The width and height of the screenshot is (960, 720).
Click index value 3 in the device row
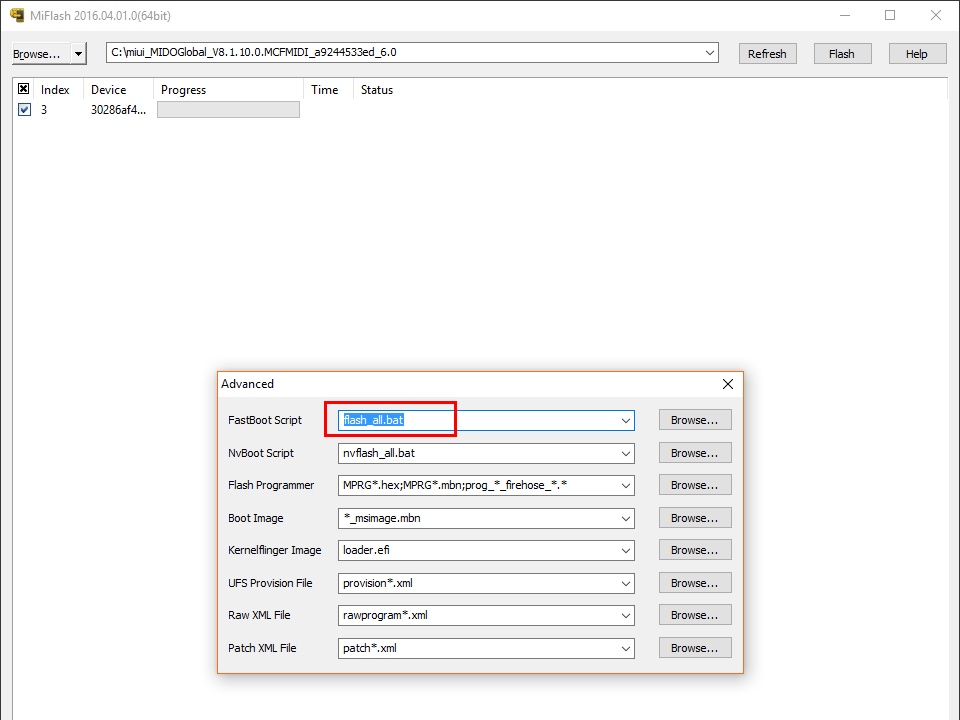coord(44,110)
